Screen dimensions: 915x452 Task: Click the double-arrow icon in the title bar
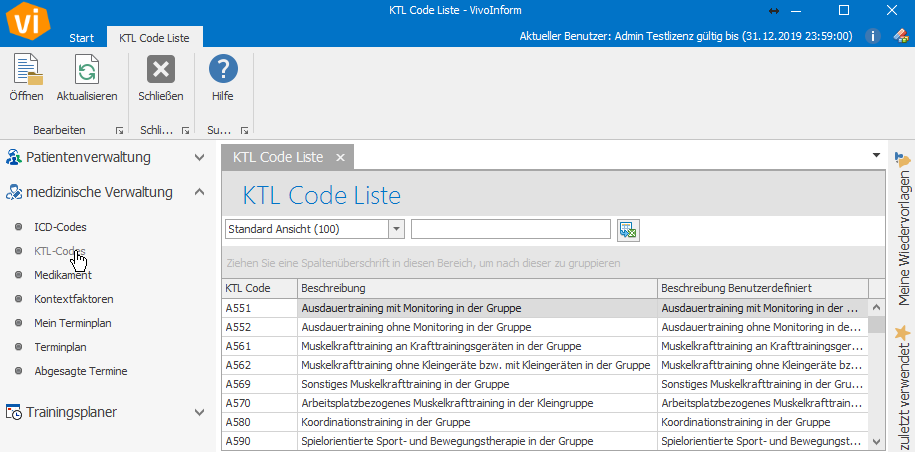click(774, 10)
